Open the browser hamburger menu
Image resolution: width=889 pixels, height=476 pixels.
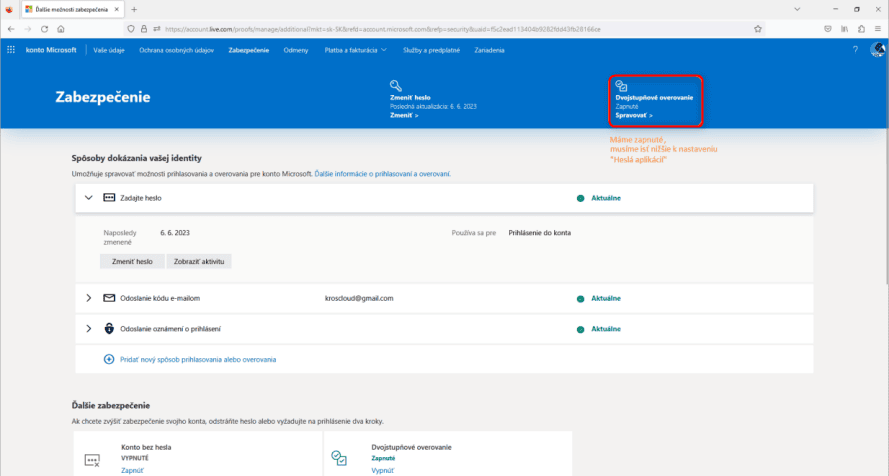[877, 29]
